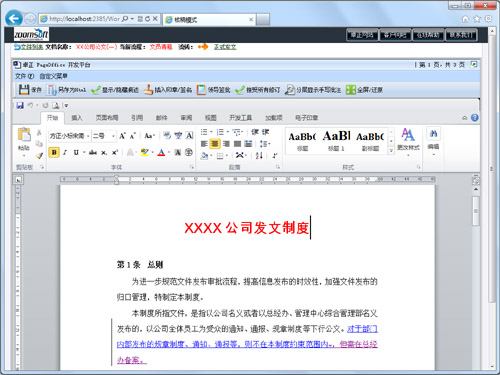Toggle show/hide revisions (显示/隐藏痕迹) button
Viewport: 500px width, 375px height.
pos(115,90)
